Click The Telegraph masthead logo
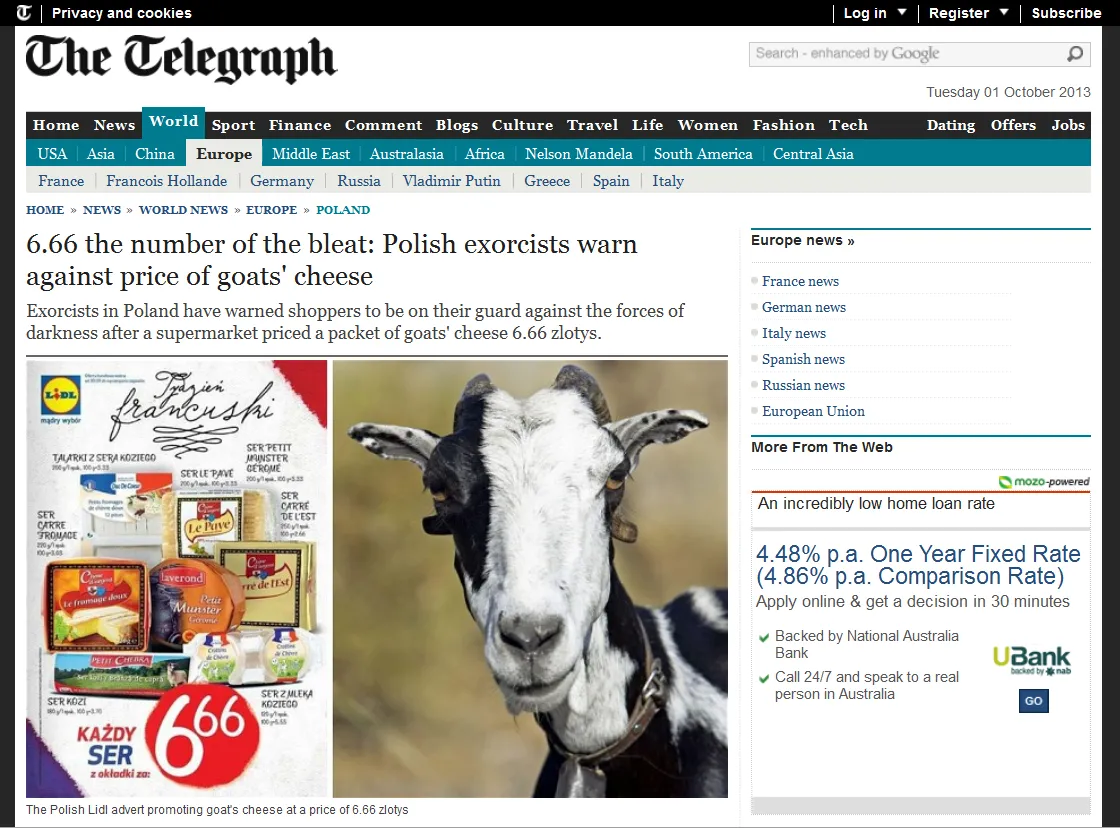This screenshot has width=1120, height=828. point(181,60)
